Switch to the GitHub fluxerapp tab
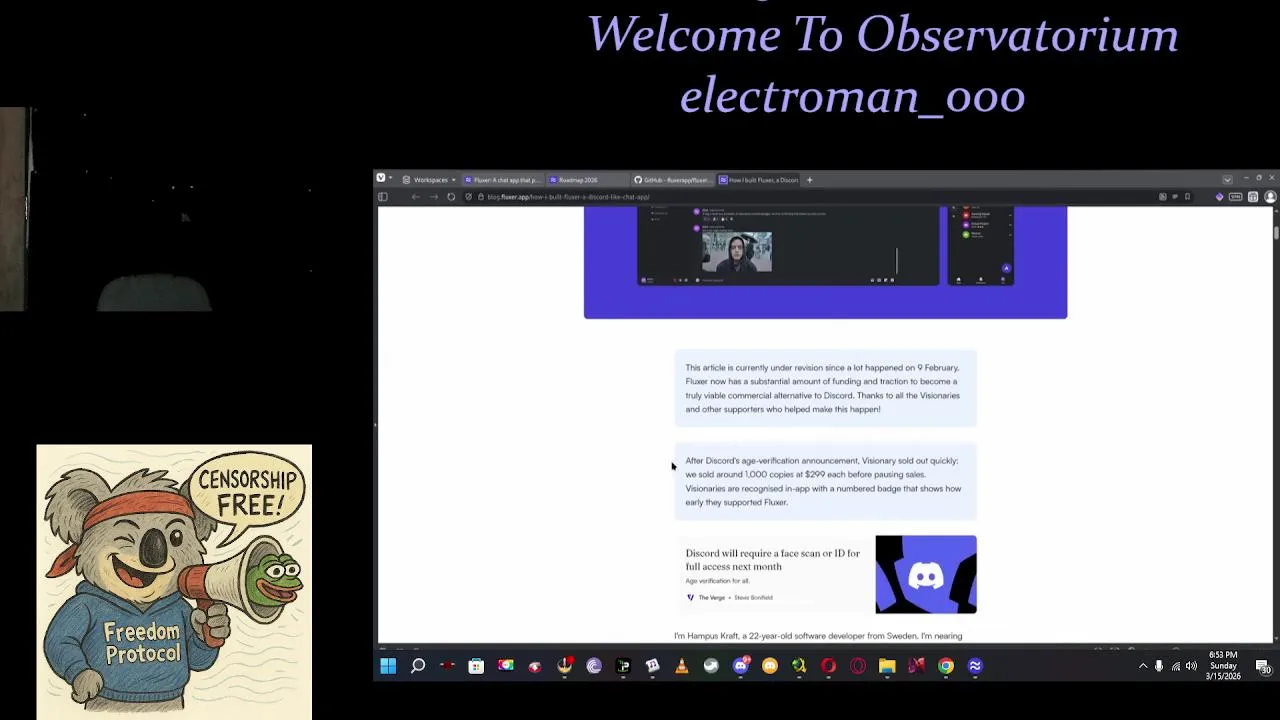This screenshot has width=1280, height=720. coord(672,180)
